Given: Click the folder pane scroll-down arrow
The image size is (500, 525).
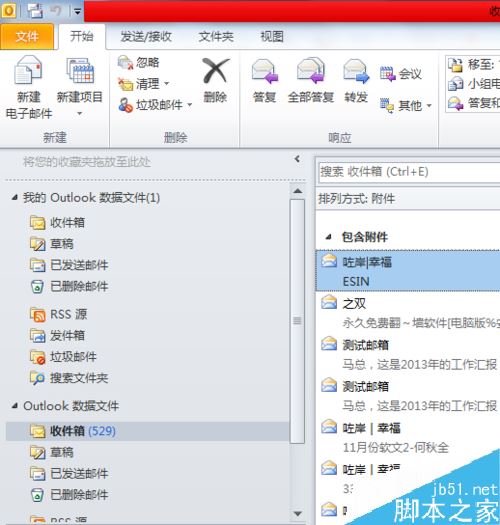Looking at the screenshot, I should [297, 513].
